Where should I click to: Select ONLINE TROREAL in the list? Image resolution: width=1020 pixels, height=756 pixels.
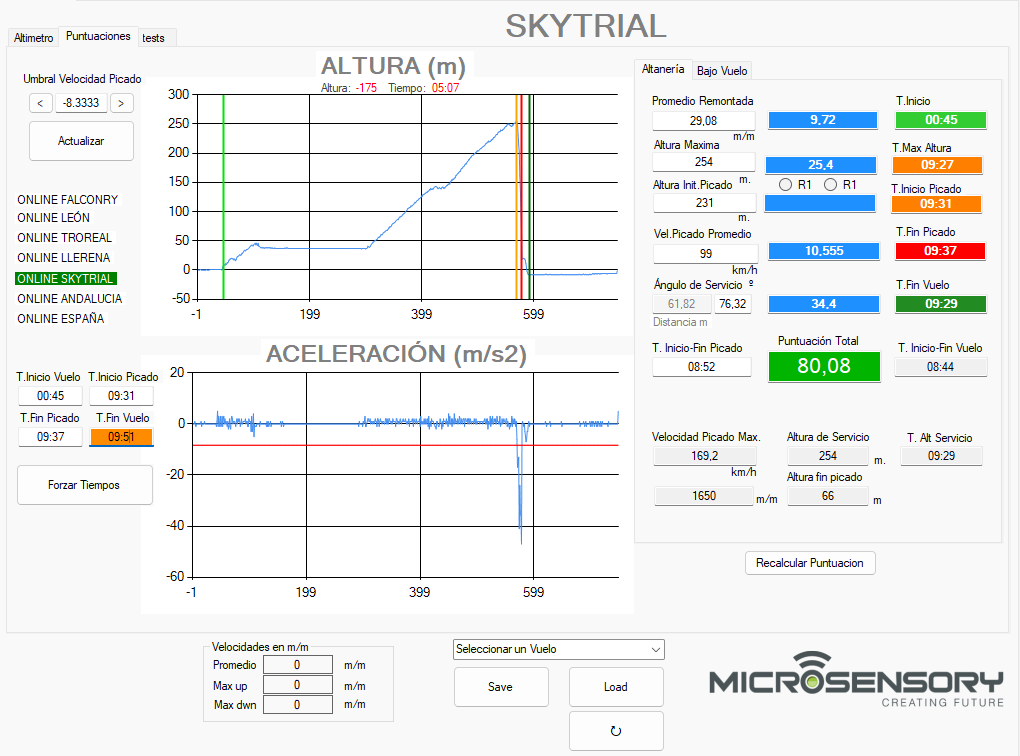64,237
